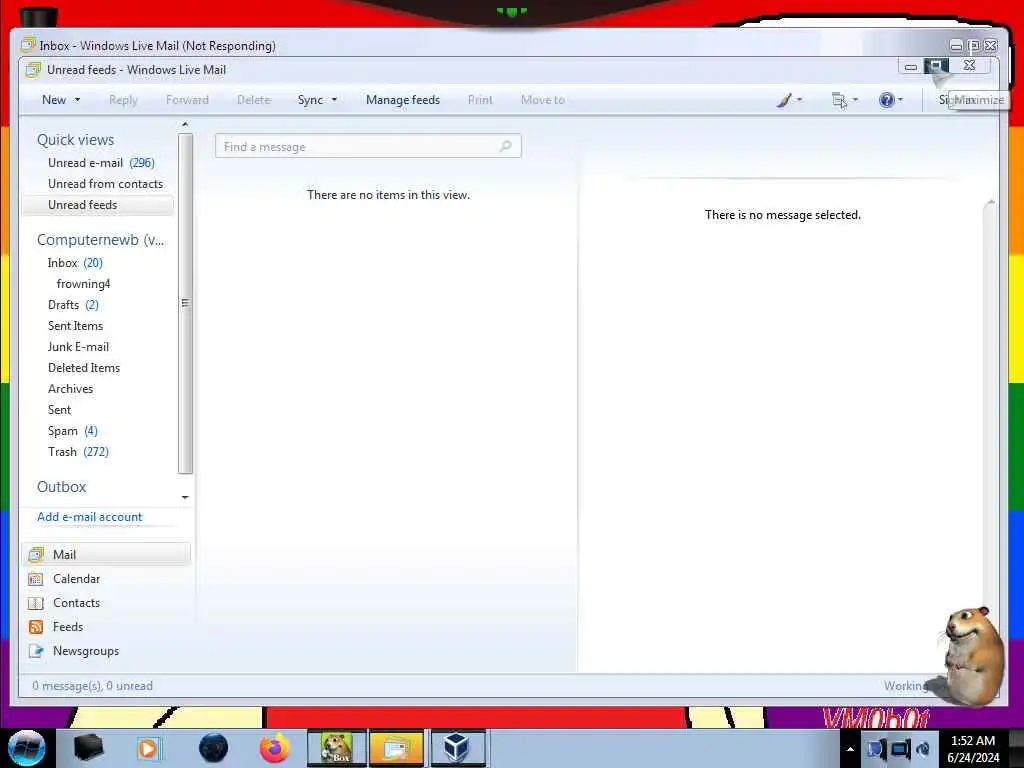Switch to the VirtualBox cube taskbar icon
The image size is (1024, 768).
pos(458,748)
